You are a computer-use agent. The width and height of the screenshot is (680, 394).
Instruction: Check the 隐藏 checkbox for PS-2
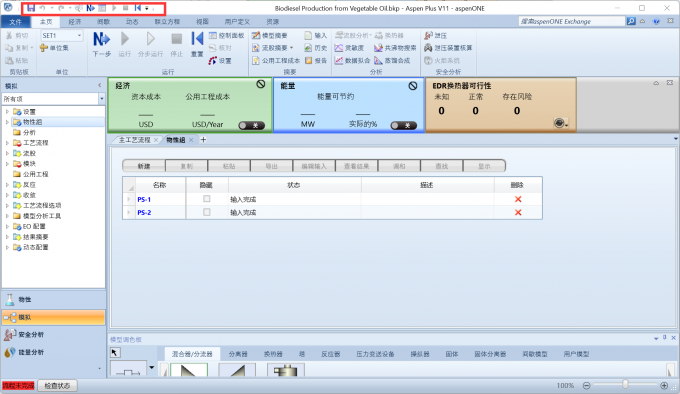207,212
